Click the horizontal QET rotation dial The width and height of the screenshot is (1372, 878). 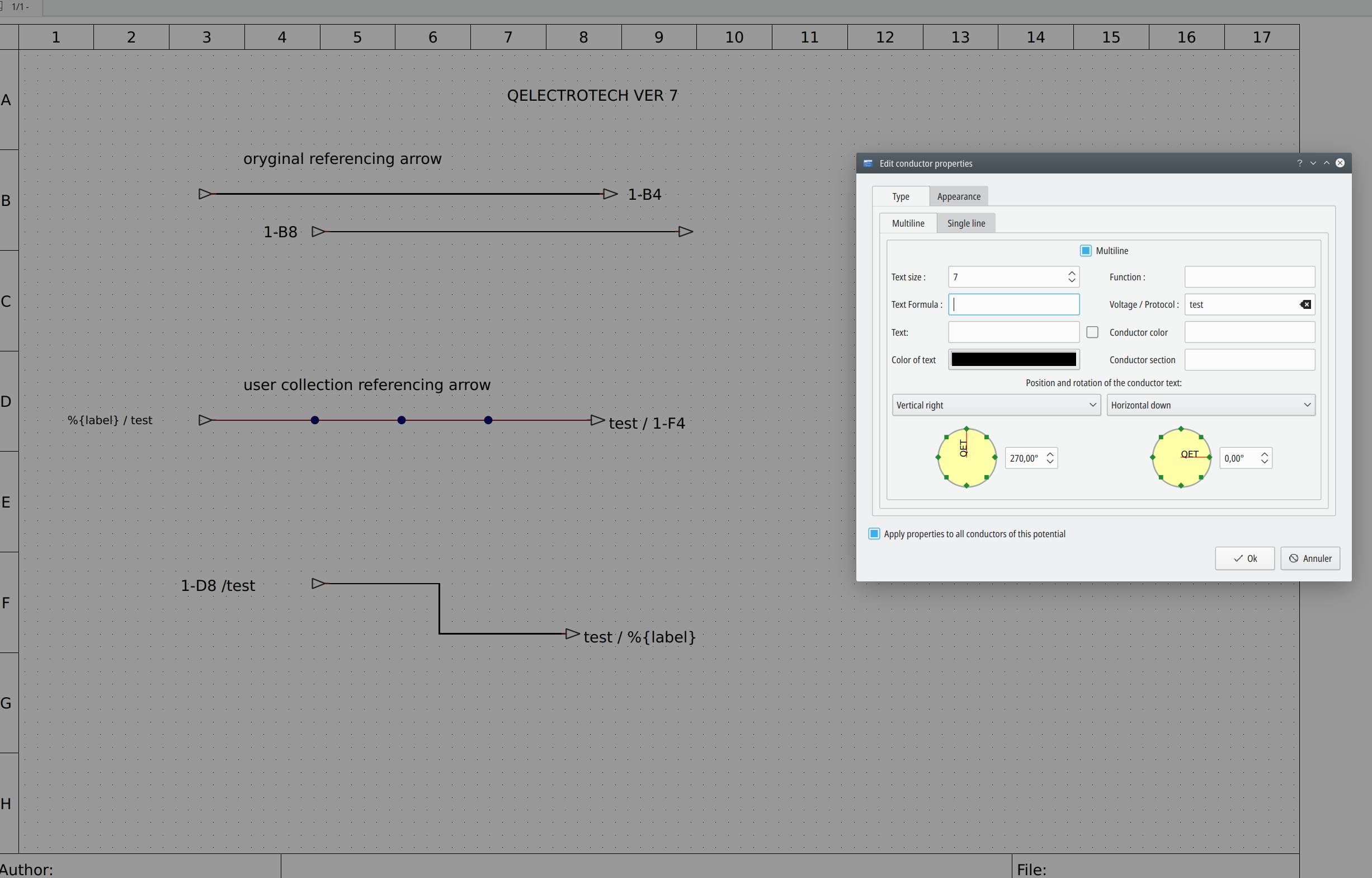pos(1181,457)
